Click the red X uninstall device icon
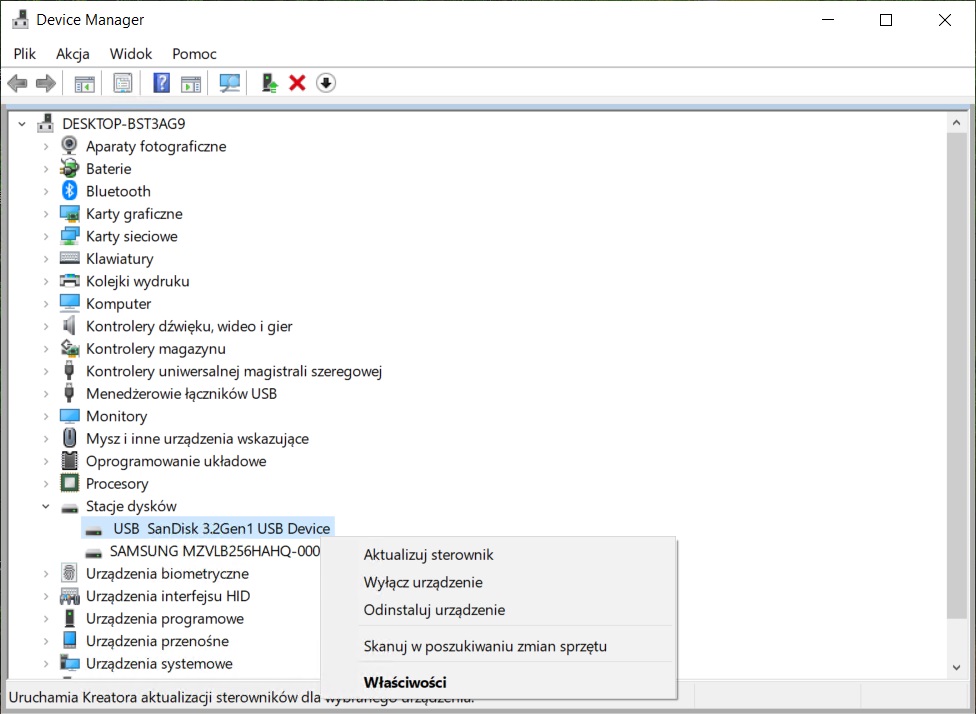This screenshot has height=714, width=976. (297, 83)
